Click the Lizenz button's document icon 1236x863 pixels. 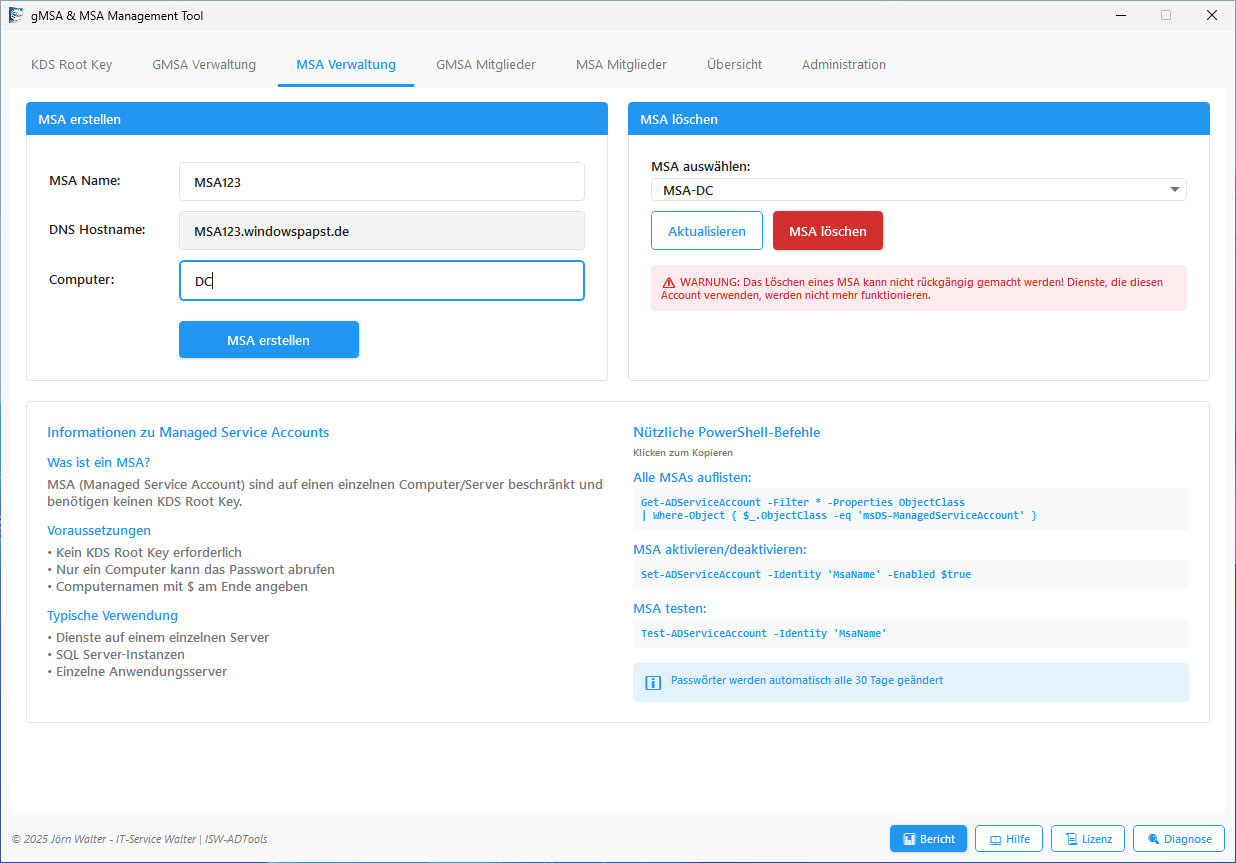click(x=1071, y=839)
